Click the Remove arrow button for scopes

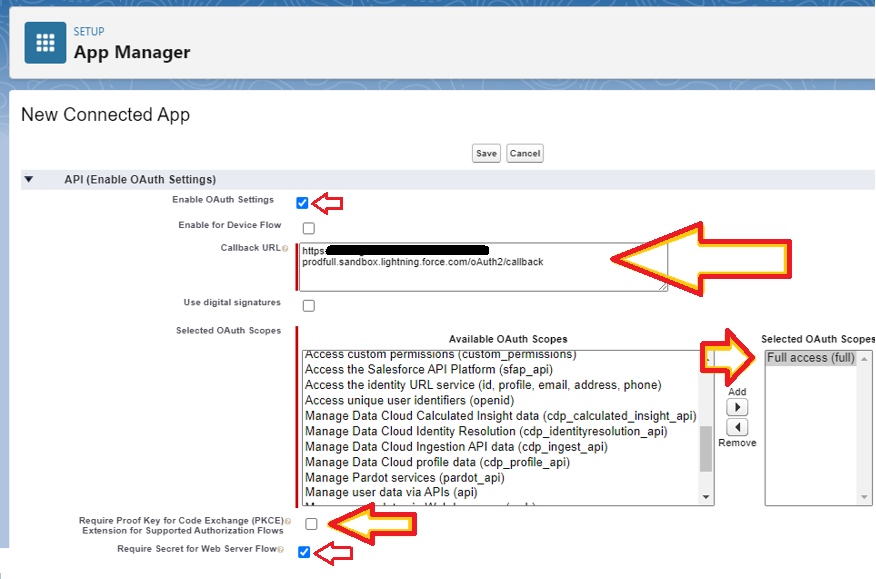[736, 426]
